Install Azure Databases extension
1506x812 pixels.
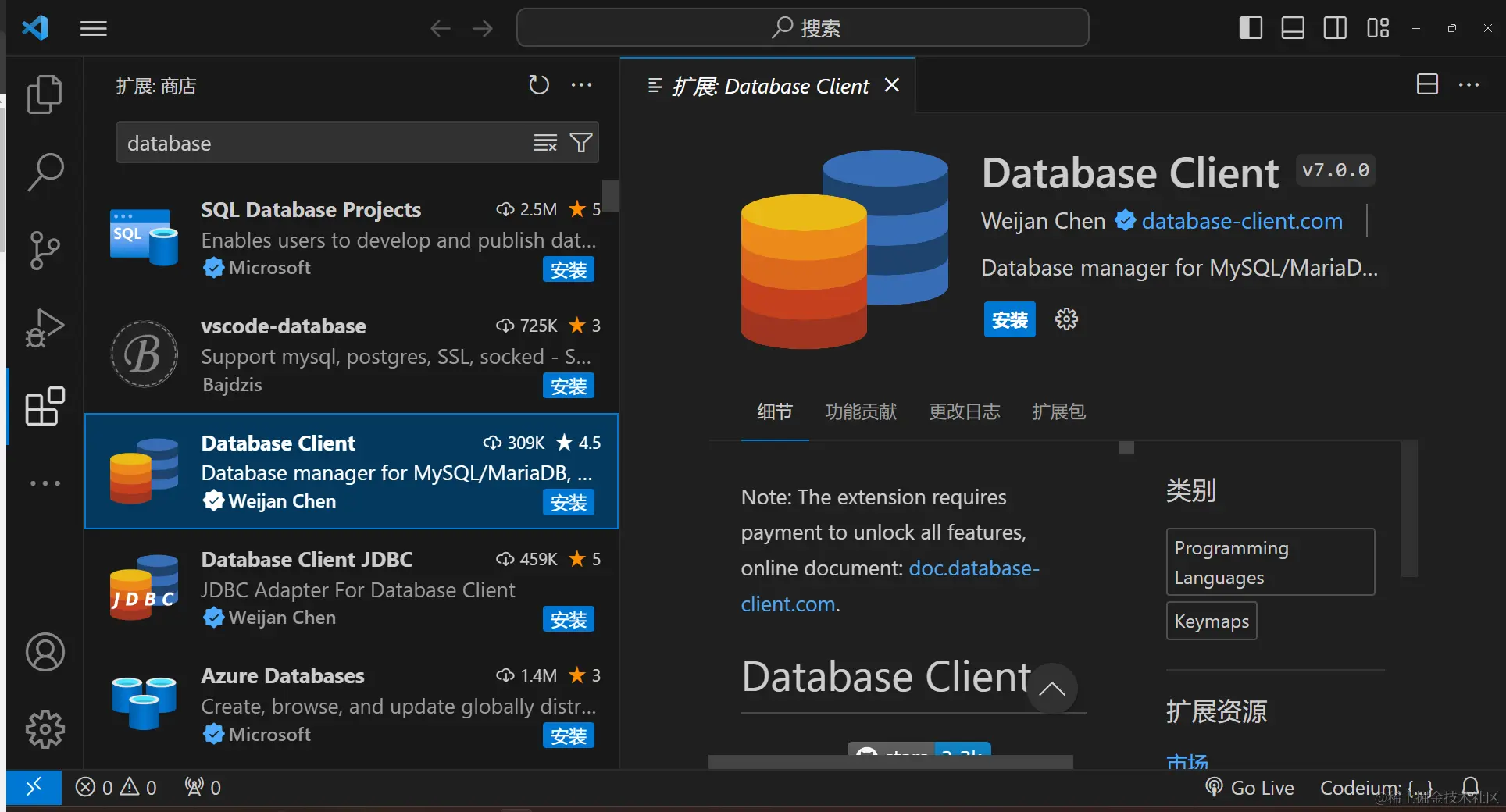click(568, 736)
